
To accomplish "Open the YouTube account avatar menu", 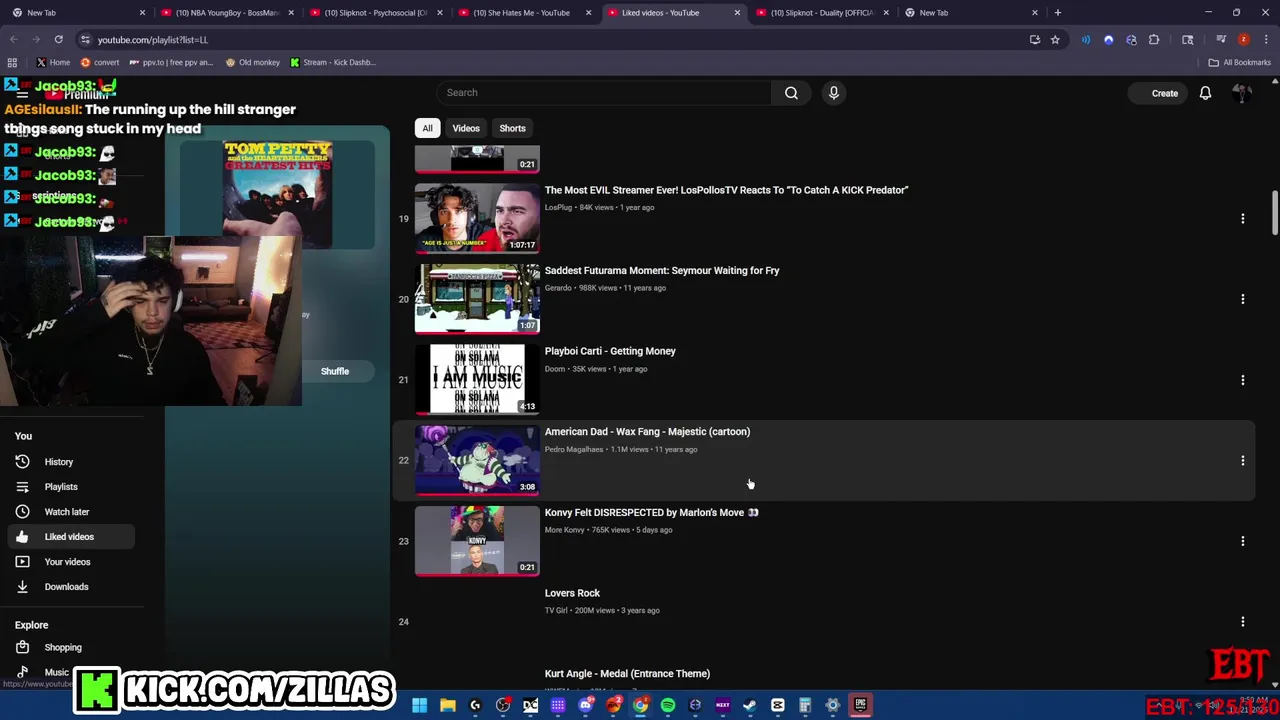I will [1242, 93].
